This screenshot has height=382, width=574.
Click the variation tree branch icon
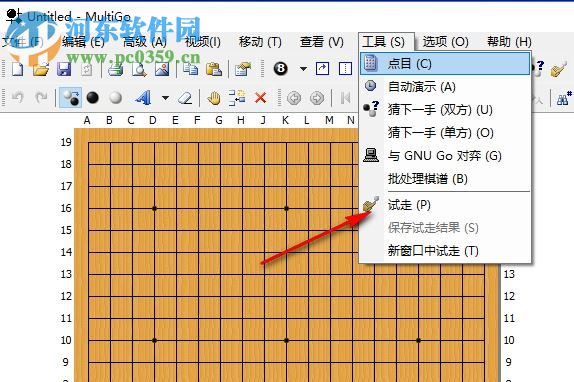[237, 98]
